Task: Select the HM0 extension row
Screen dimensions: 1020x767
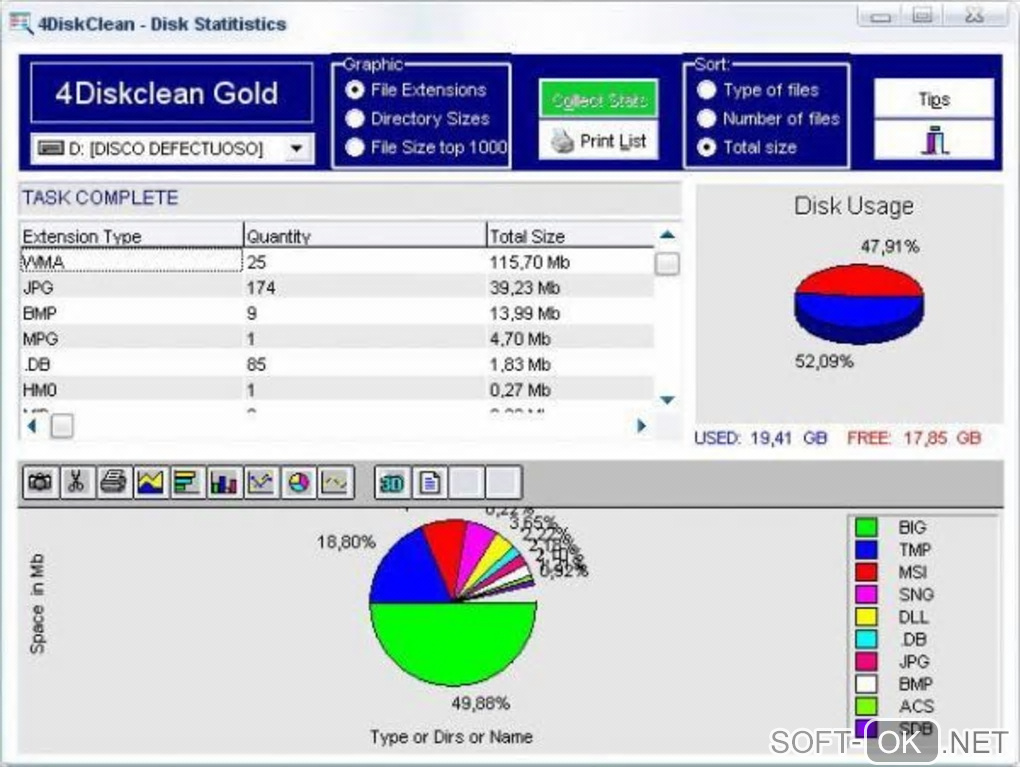Action: coord(337,389)
